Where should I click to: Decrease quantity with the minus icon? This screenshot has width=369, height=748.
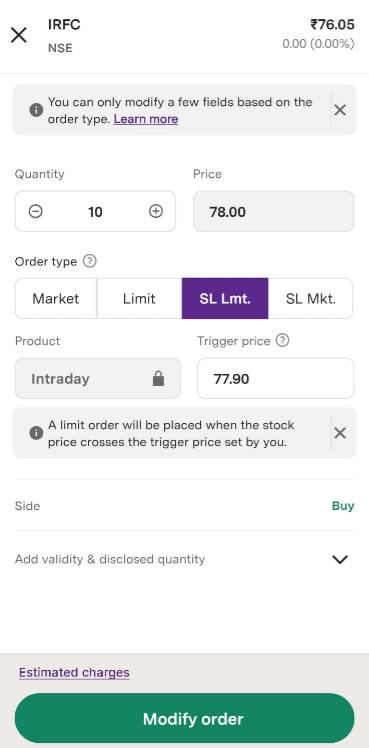tap(35, 211)
